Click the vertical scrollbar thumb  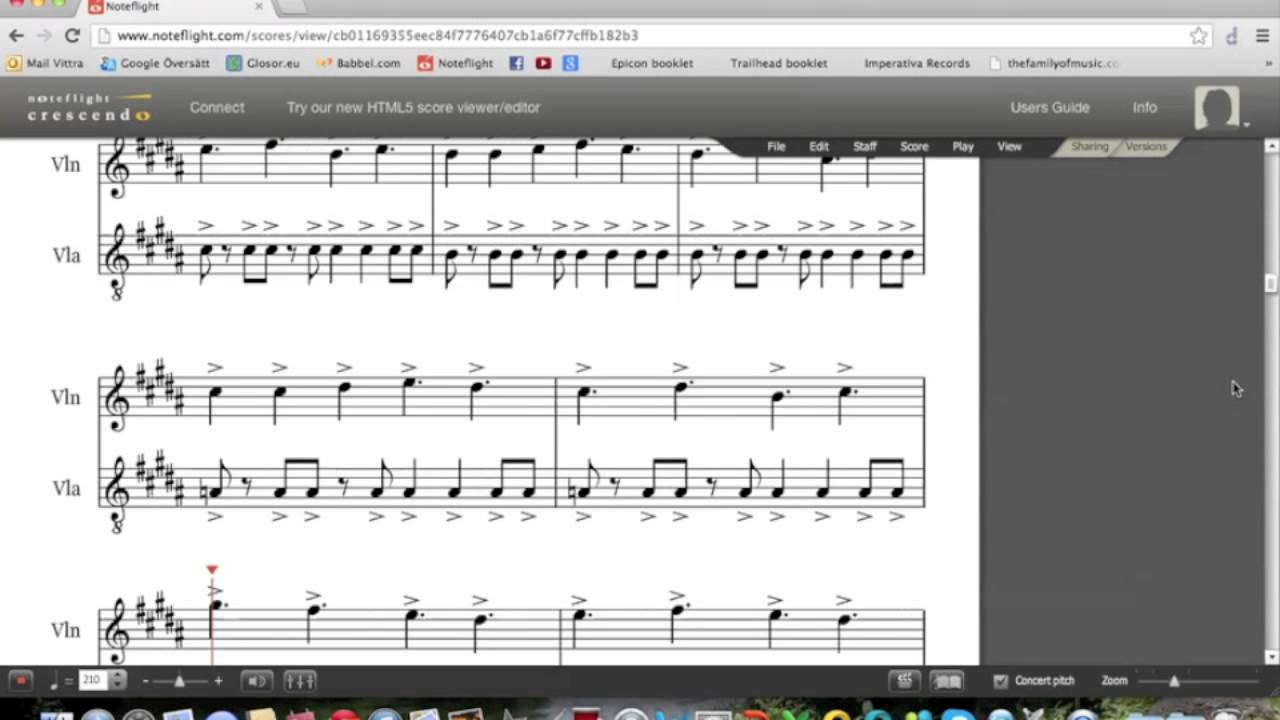pos(1271,282)
